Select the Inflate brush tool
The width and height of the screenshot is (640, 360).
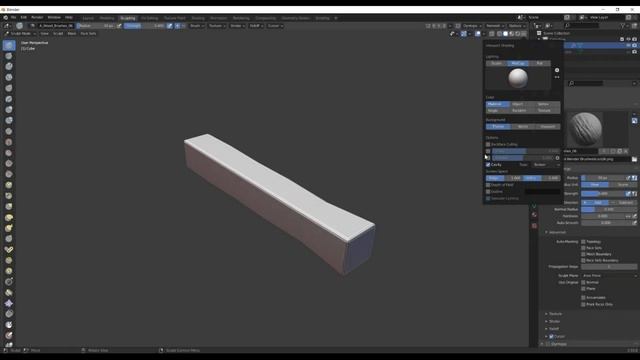(x=9, y=109)
